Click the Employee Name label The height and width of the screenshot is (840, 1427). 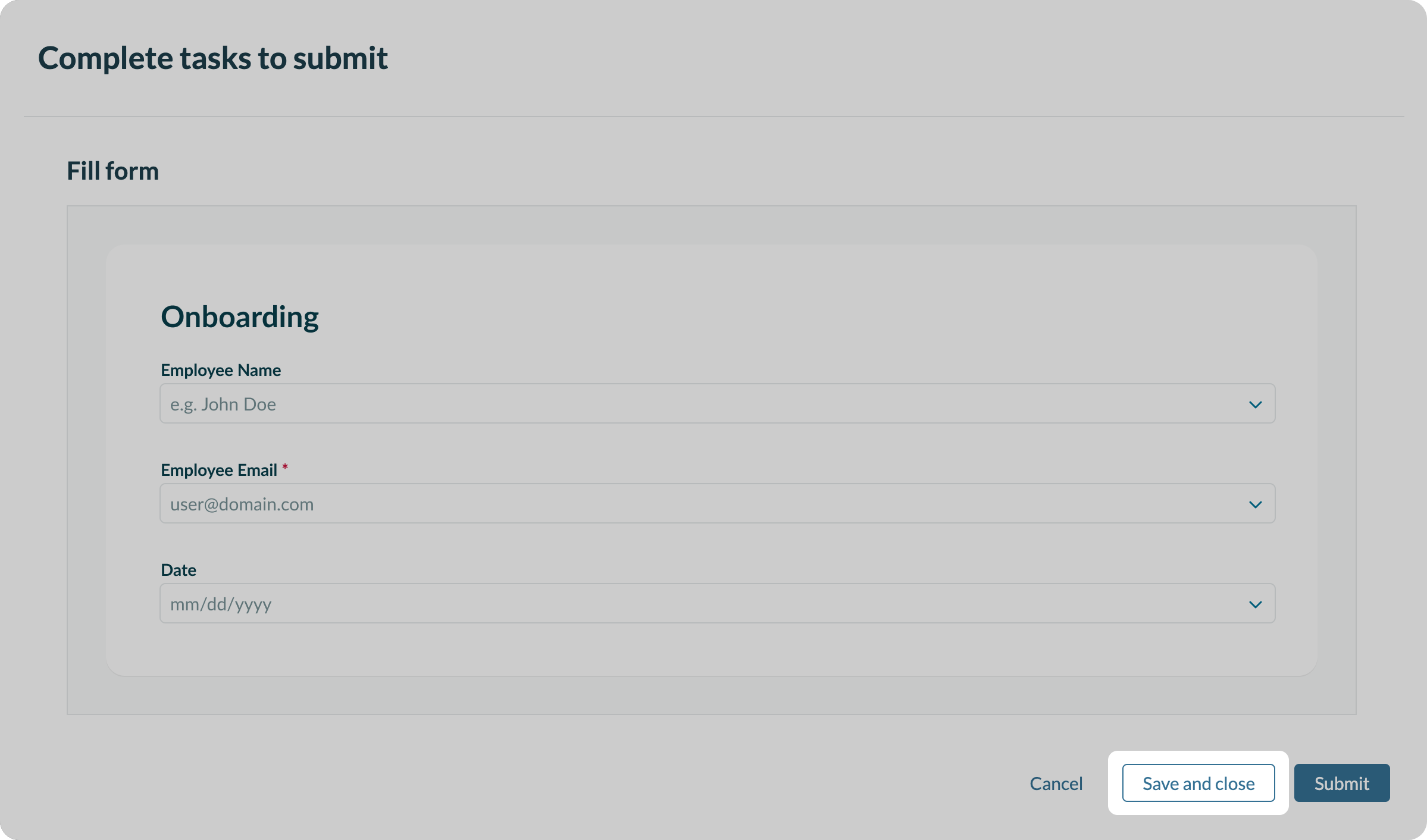(221, 370)
